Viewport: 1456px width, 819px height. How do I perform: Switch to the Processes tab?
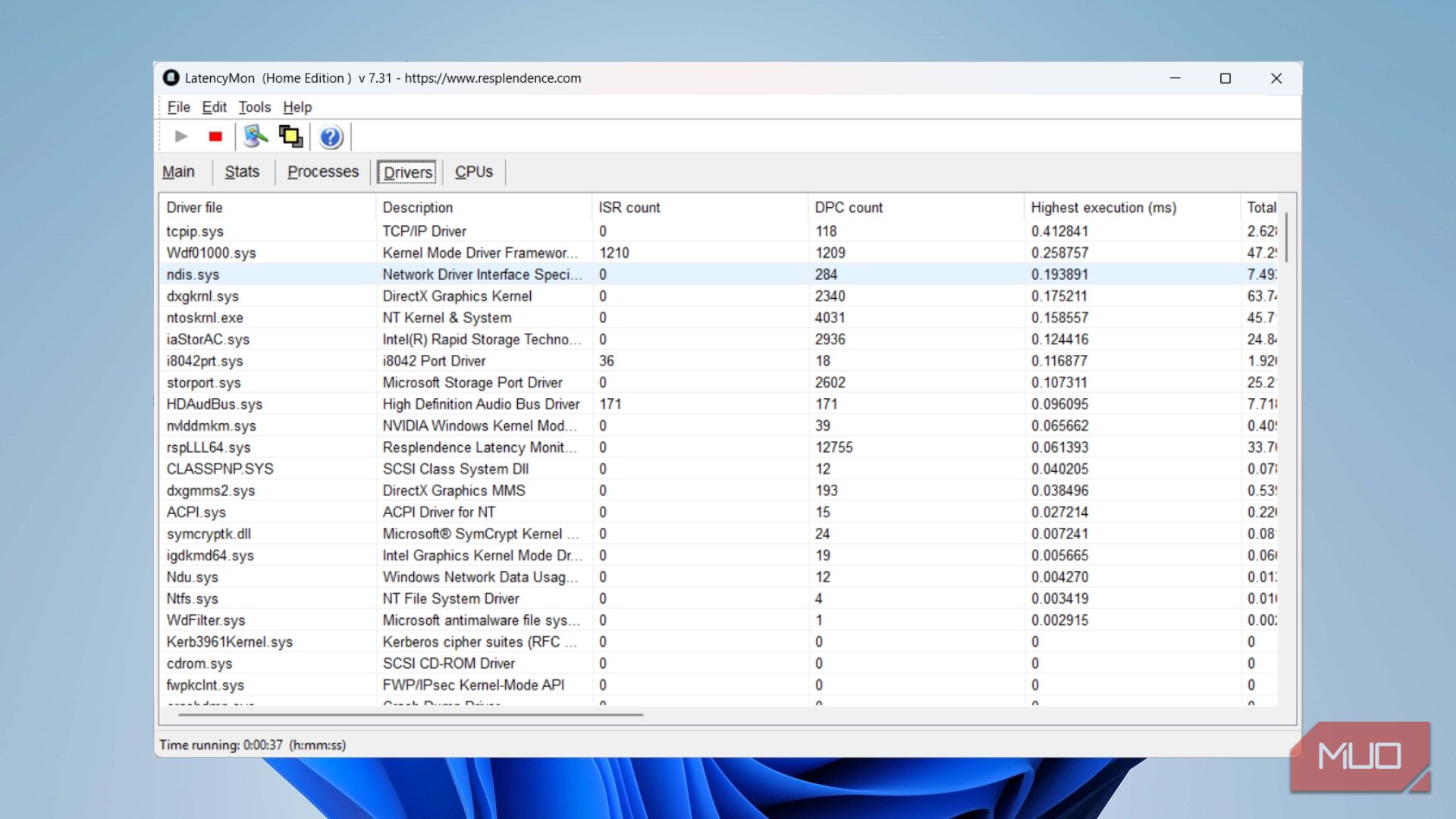click(323, 171)
